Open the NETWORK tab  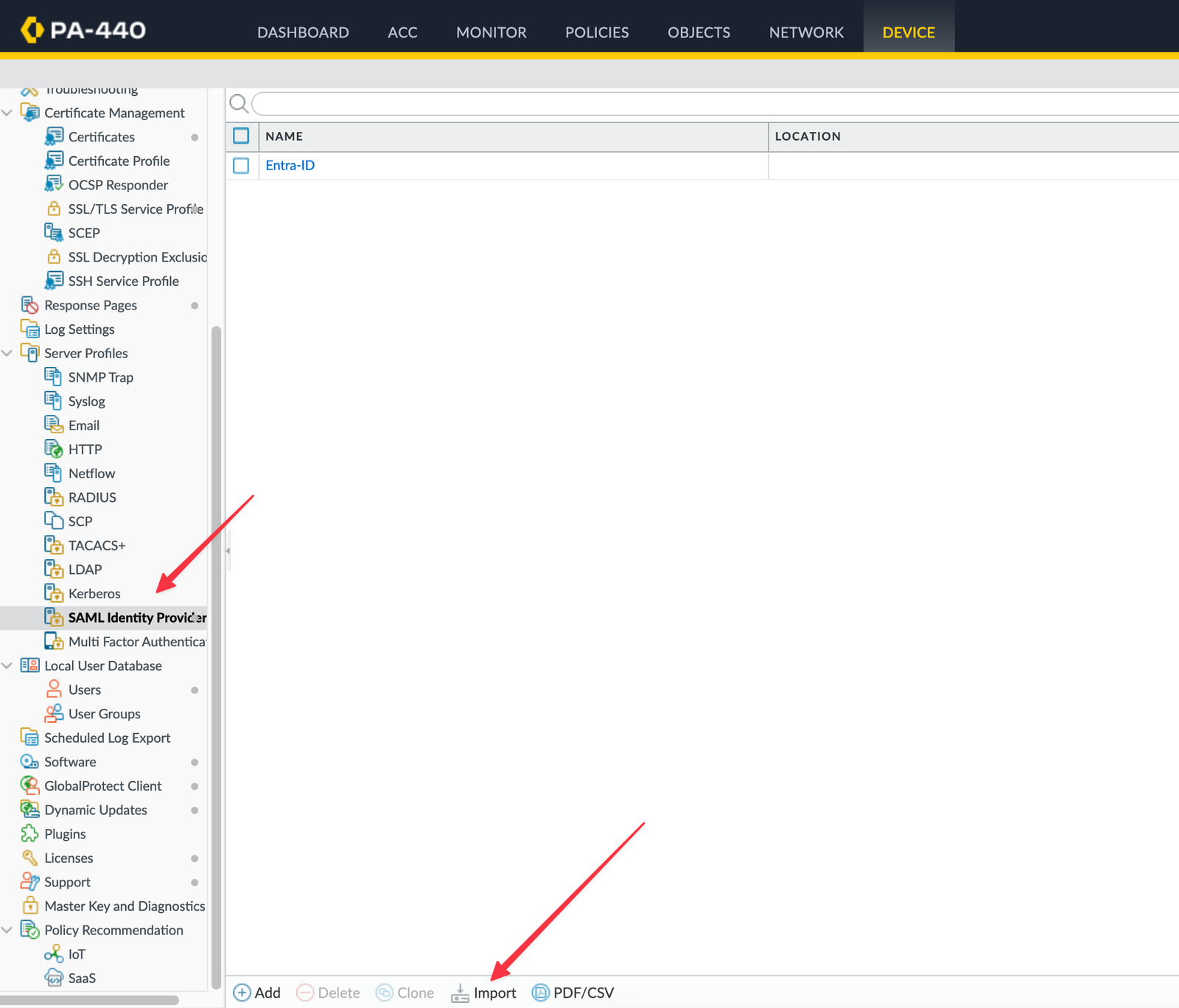pyautogui.click(x=806, y=32)
